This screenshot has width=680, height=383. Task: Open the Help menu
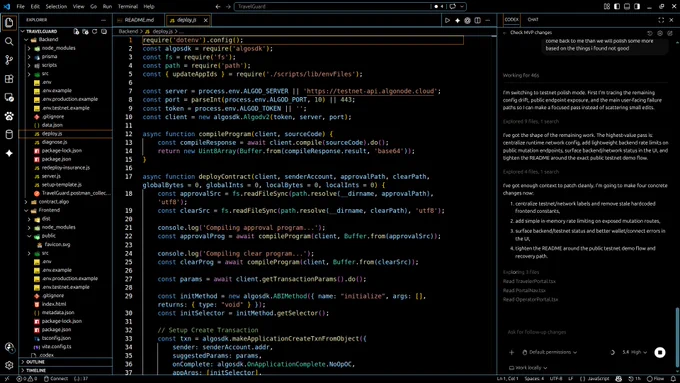coord(149,7)
